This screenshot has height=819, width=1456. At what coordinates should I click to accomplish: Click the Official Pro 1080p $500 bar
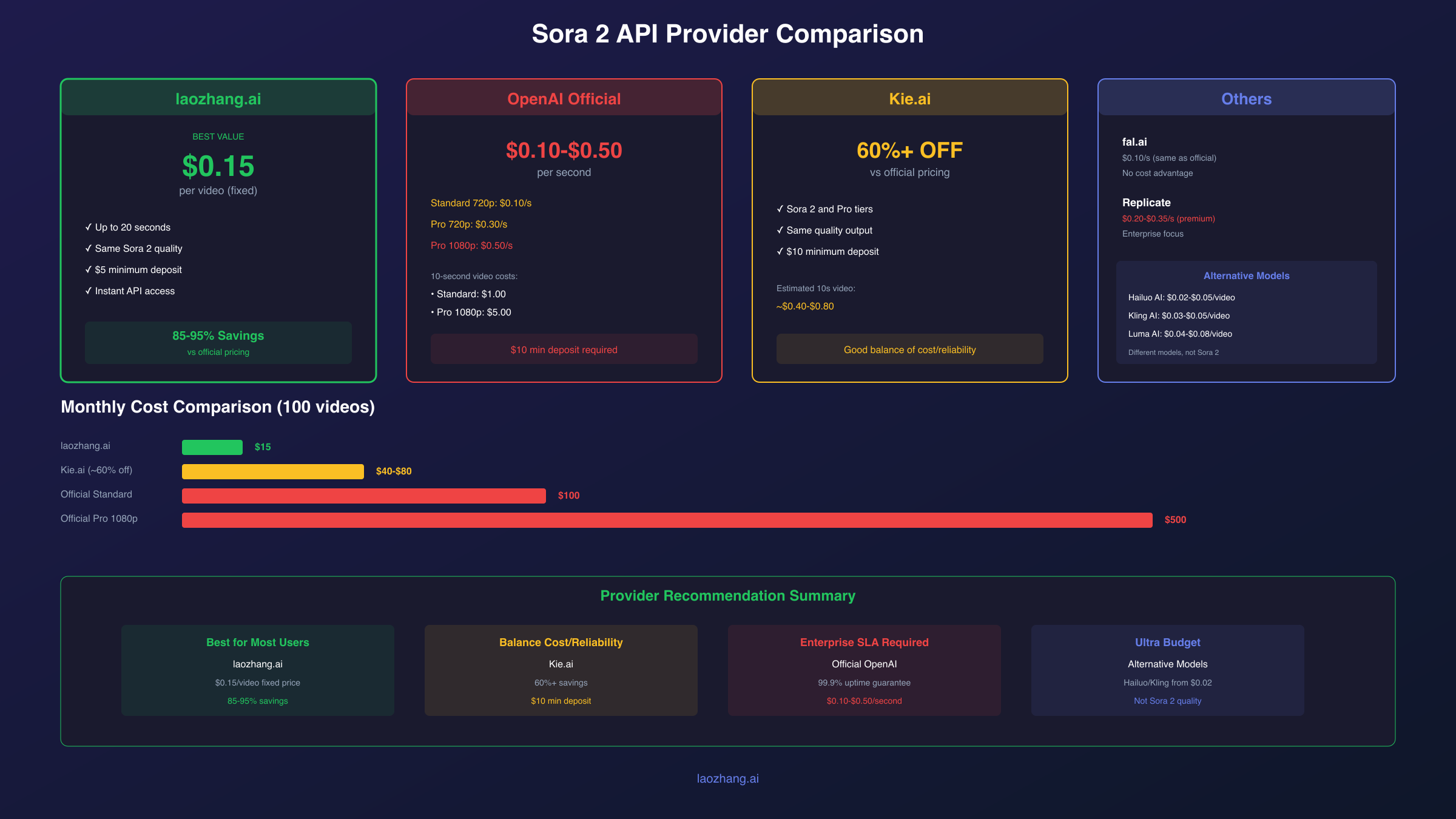point(667,520)
